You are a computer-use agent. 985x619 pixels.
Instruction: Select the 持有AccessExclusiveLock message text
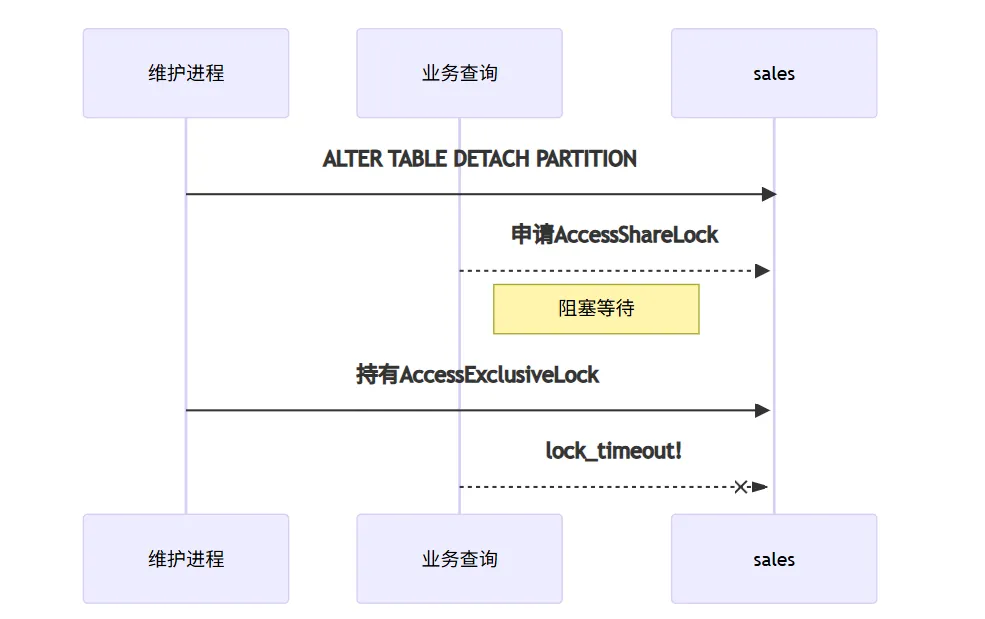click(477, 375)
